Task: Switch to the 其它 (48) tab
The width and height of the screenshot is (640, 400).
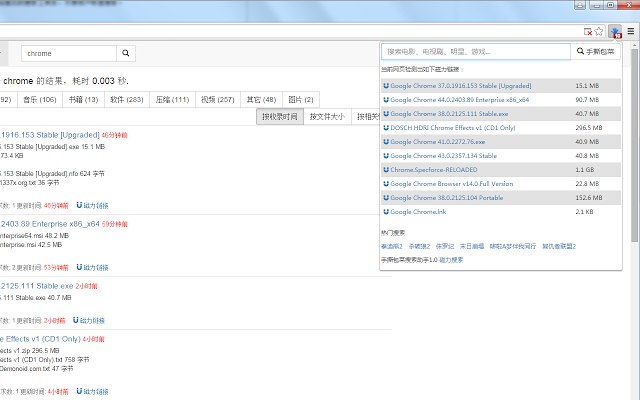Action: coord(262,100)
